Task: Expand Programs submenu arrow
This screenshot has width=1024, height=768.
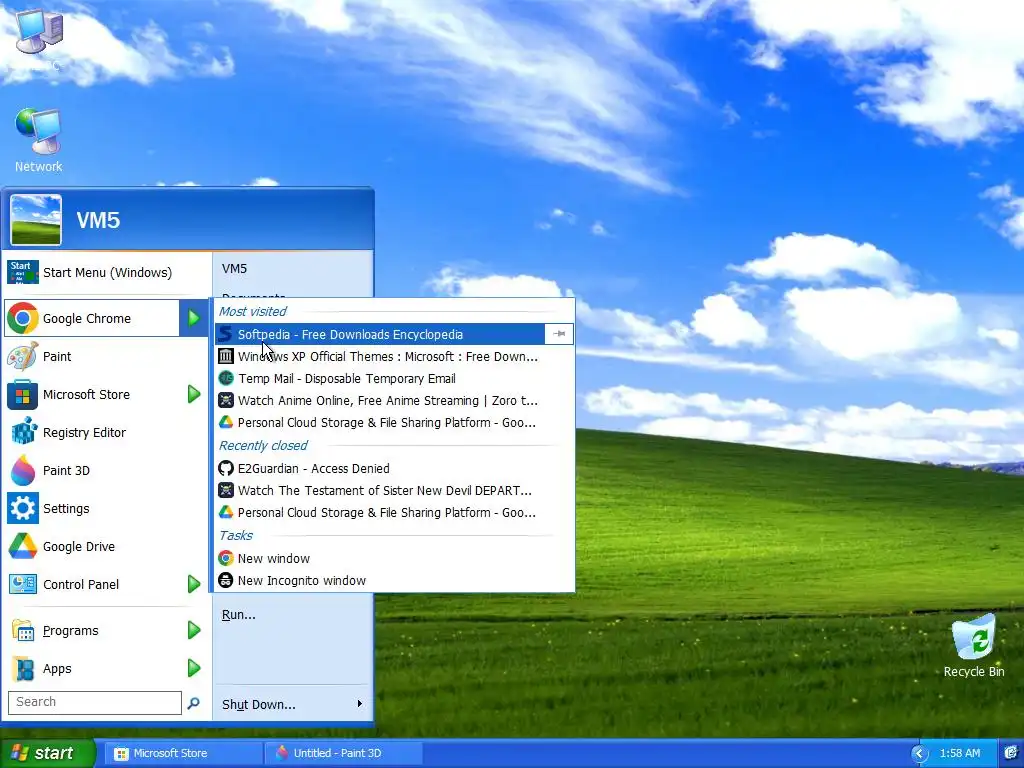Action: 194,630
